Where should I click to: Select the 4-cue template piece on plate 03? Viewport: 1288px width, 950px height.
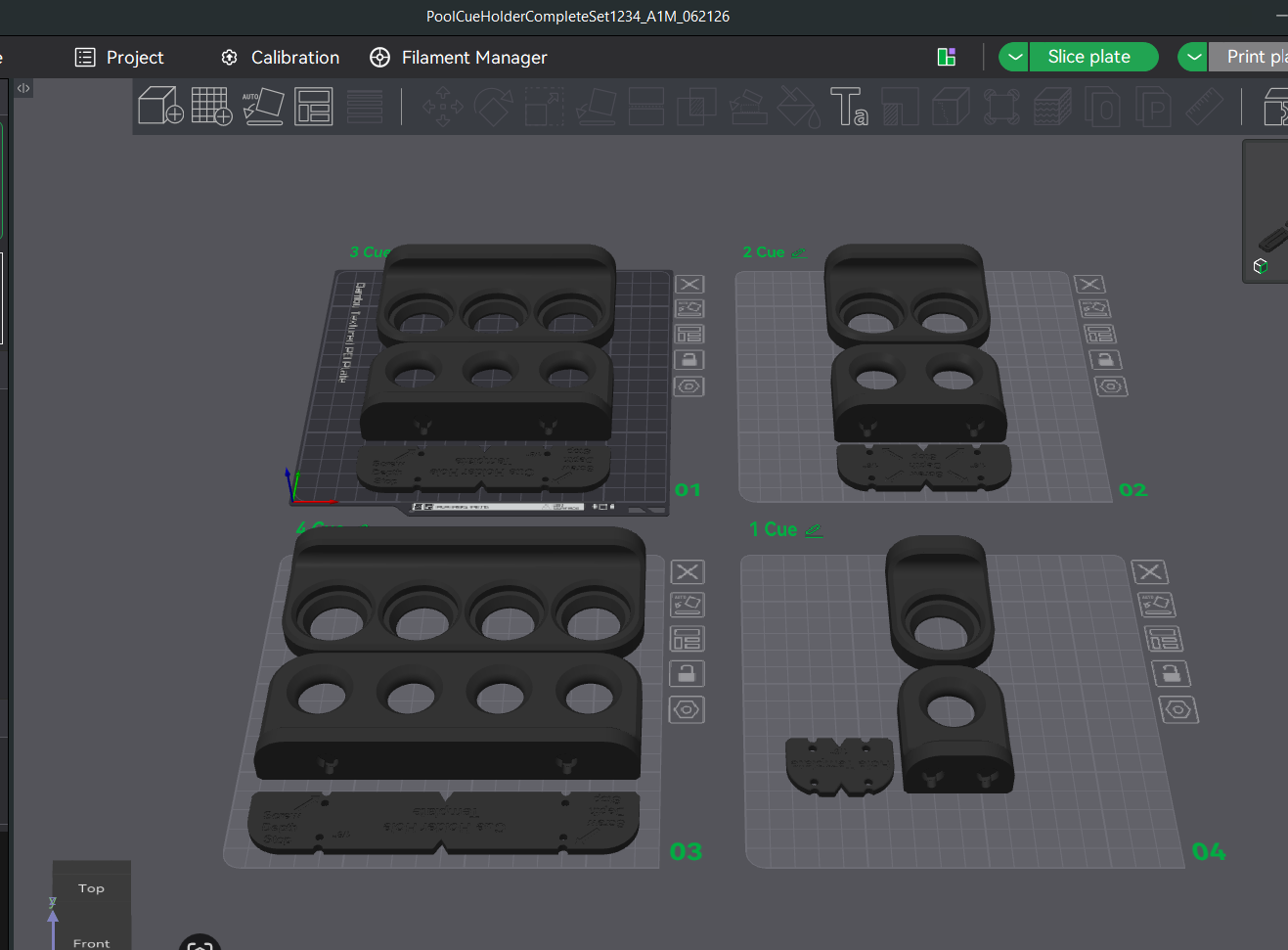(x=444, y=822)
